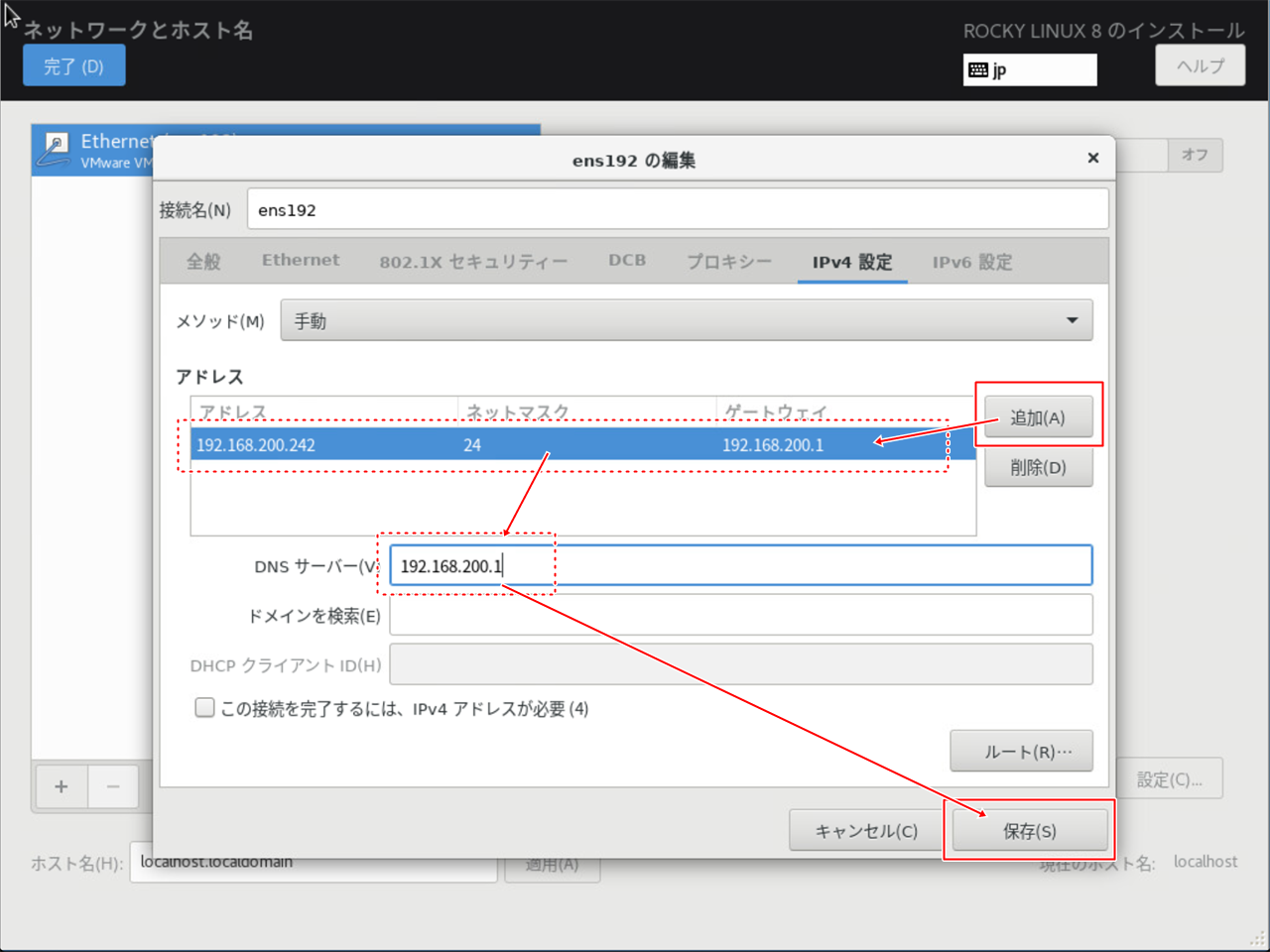Close the ens192 edit dialog
The height and width of the screenshot is (952, 1270).
pyautogui.click(x=1092, y=158)
